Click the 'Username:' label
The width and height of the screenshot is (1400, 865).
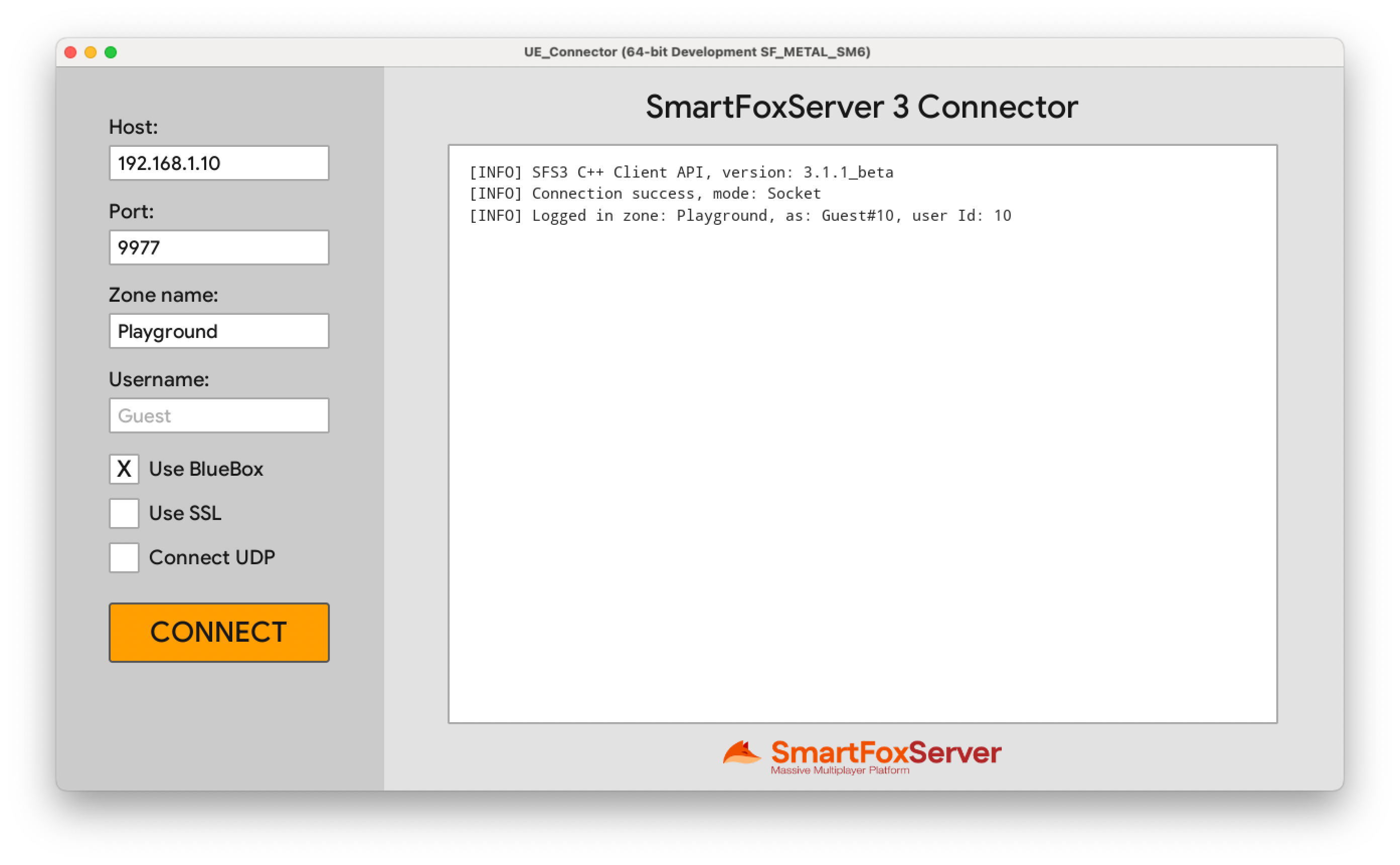[159, 379]
